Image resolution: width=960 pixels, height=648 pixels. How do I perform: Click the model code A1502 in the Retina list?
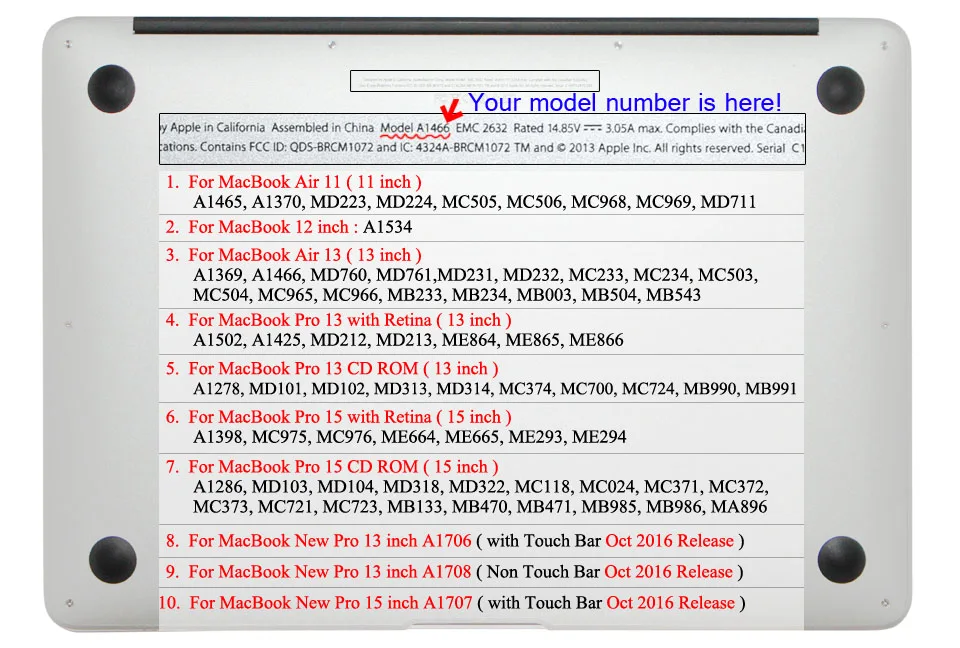click(x=218, y=340)
